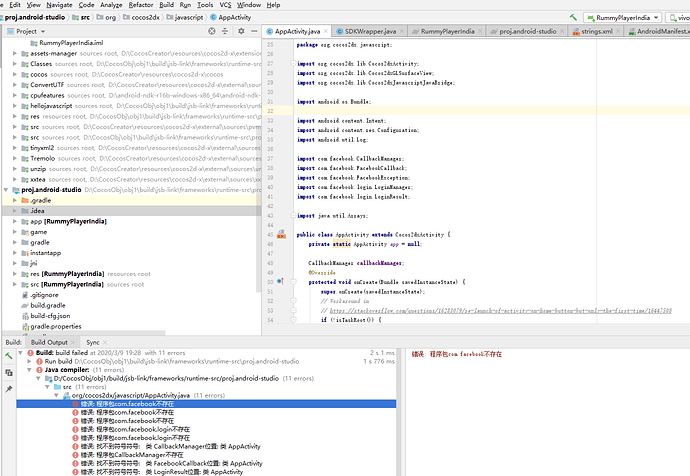Click the pin tab icon in Build panel

coord(9,389)
